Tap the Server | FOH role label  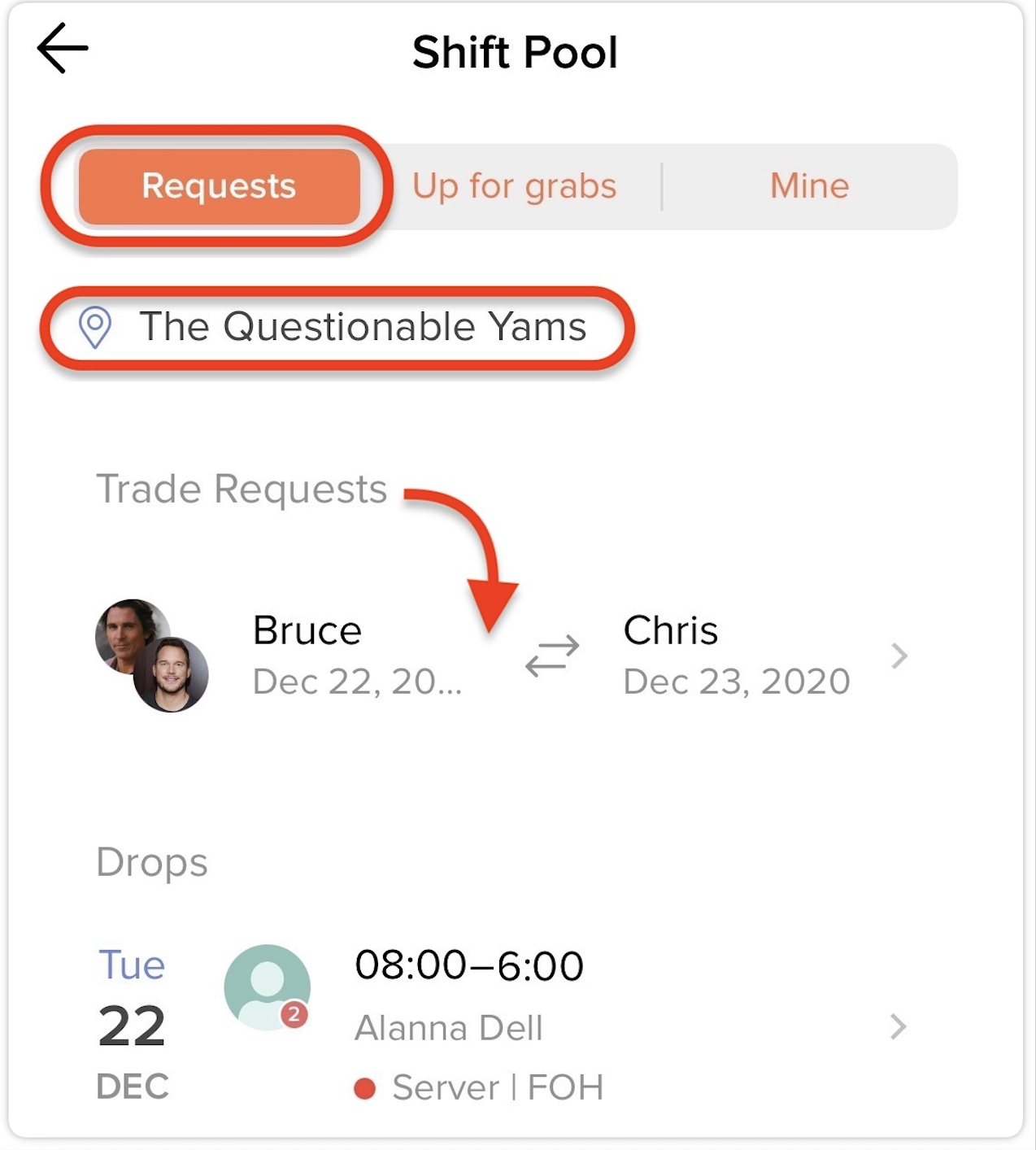(x=498, y=1088)
